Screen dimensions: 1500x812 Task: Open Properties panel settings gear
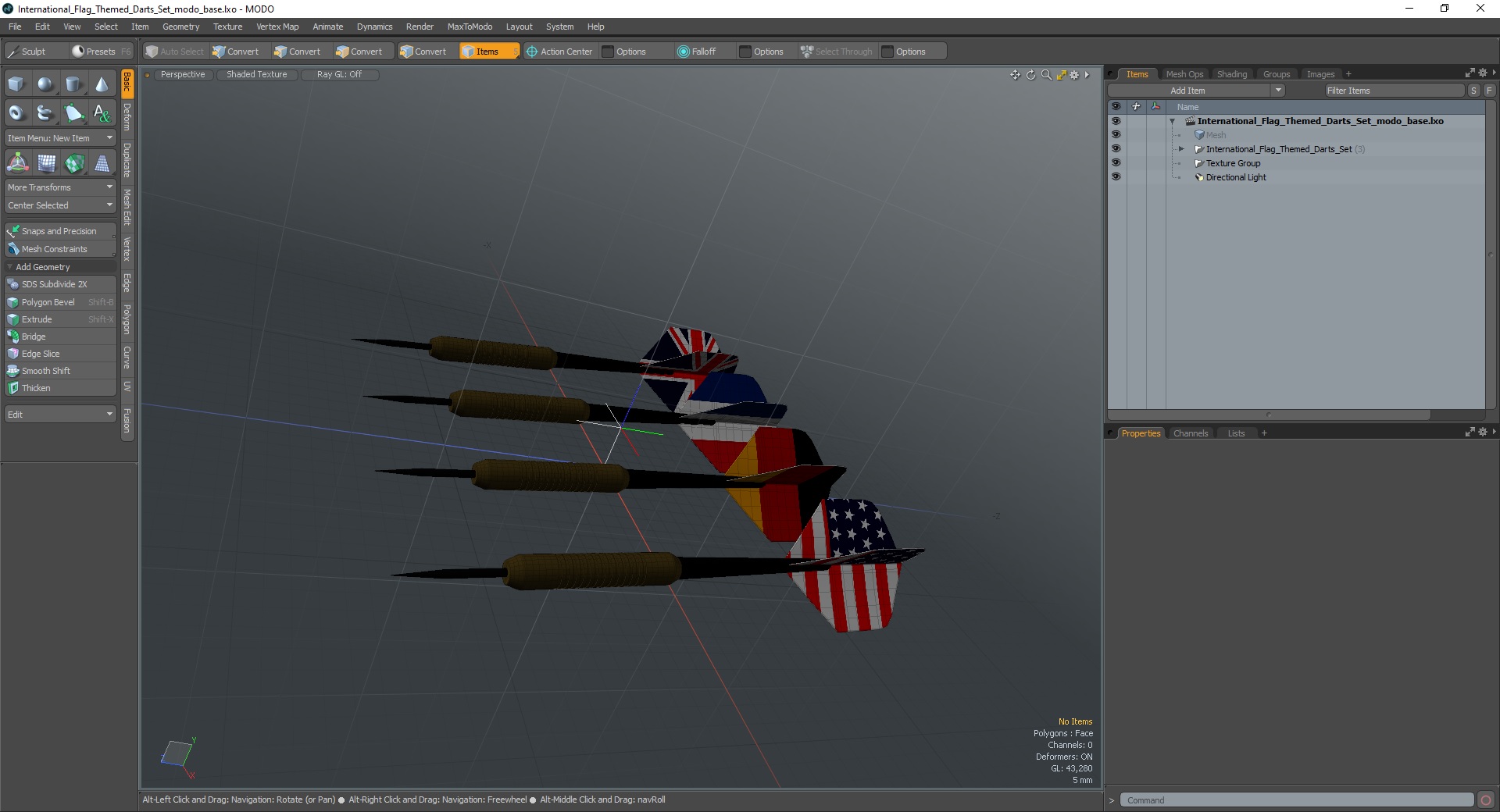pyautogui.click(x=1482, y=432)
